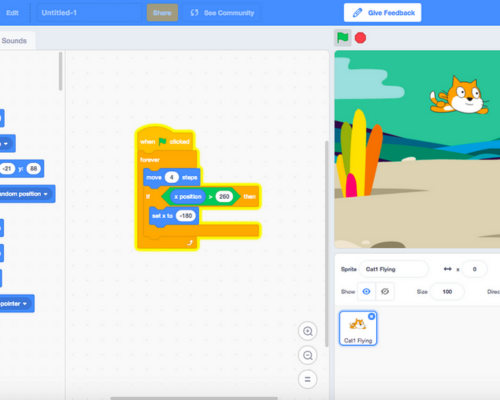The width and height of the screenshot is (500, 400).
Task: Stop the project with the red stop sign
Action: (x=360, y=38)
